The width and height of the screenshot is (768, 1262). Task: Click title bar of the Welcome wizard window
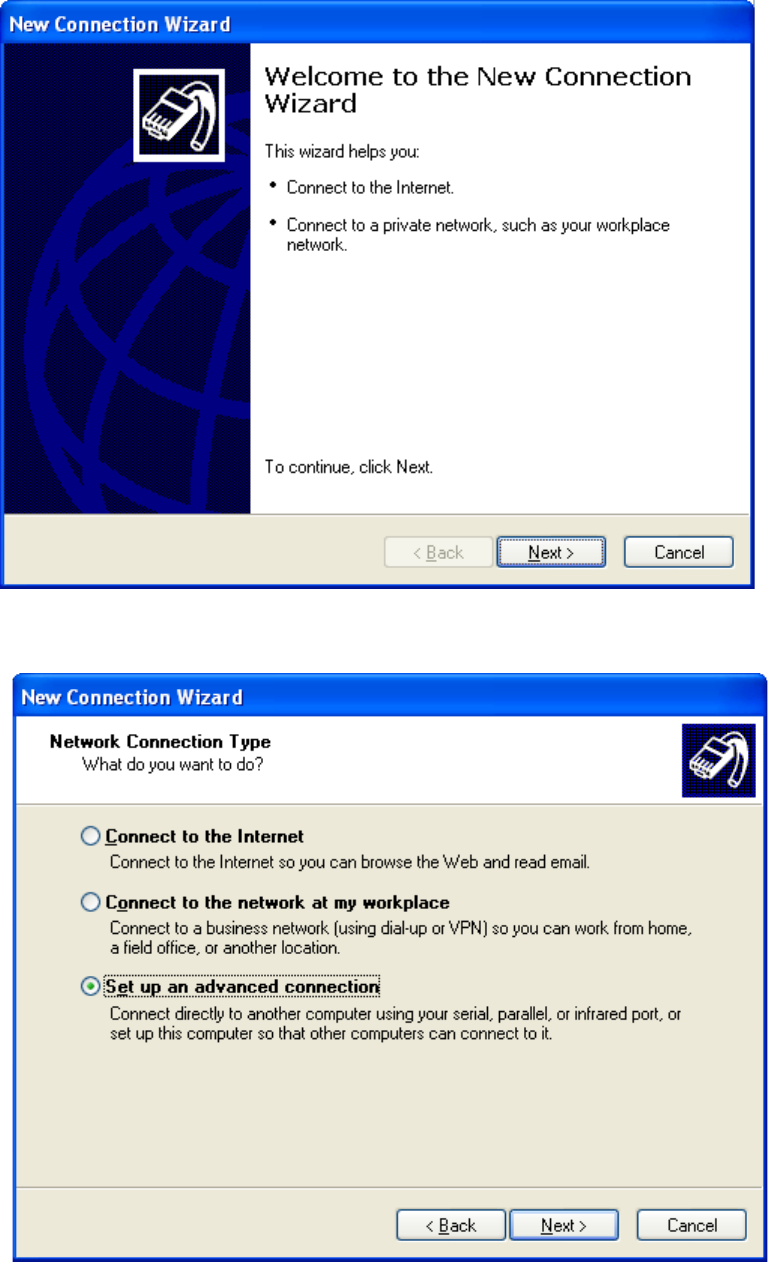coord(378,23)
